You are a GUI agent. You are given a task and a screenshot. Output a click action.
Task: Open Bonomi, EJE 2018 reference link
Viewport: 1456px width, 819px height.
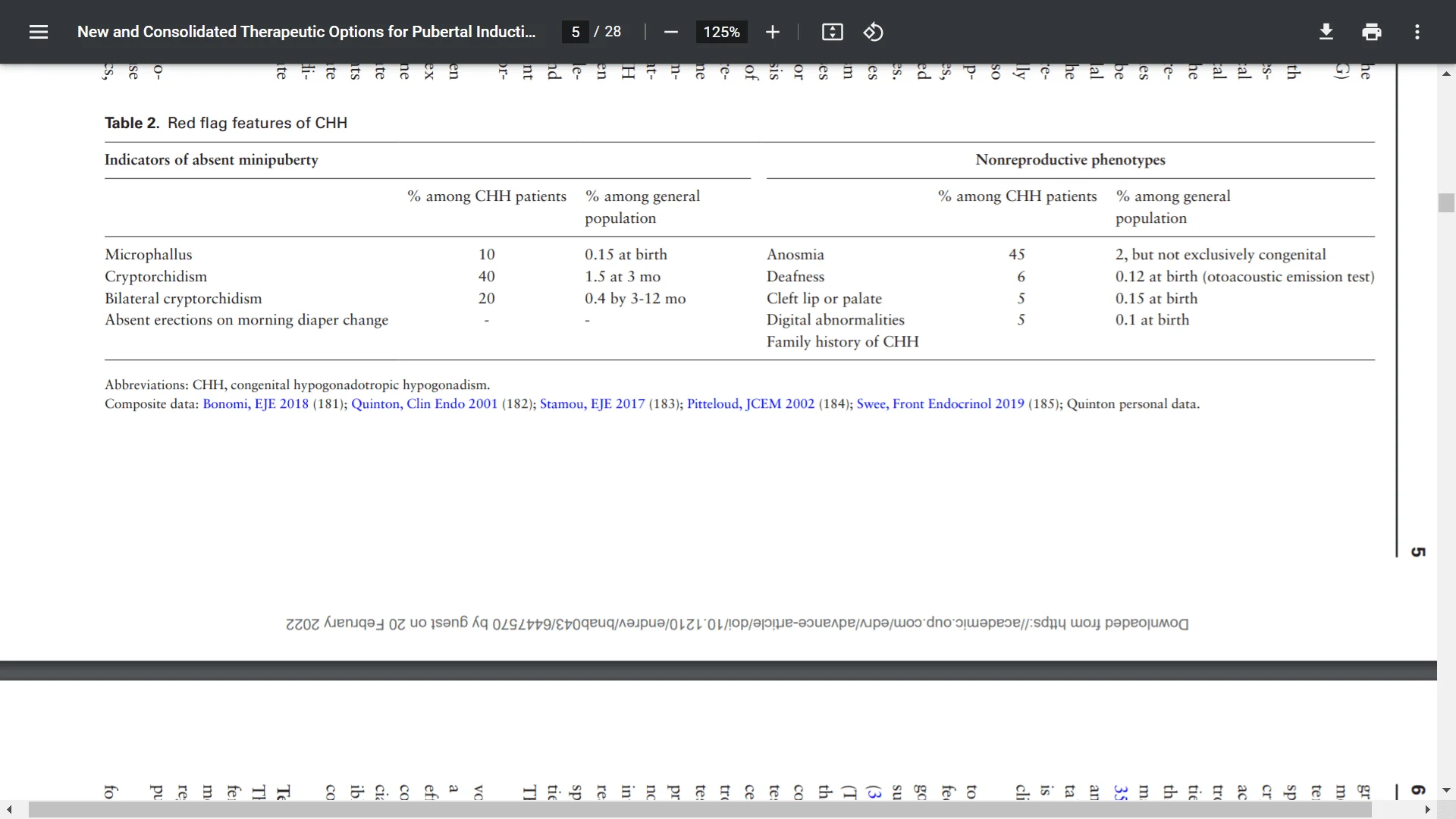click(256, 404)
